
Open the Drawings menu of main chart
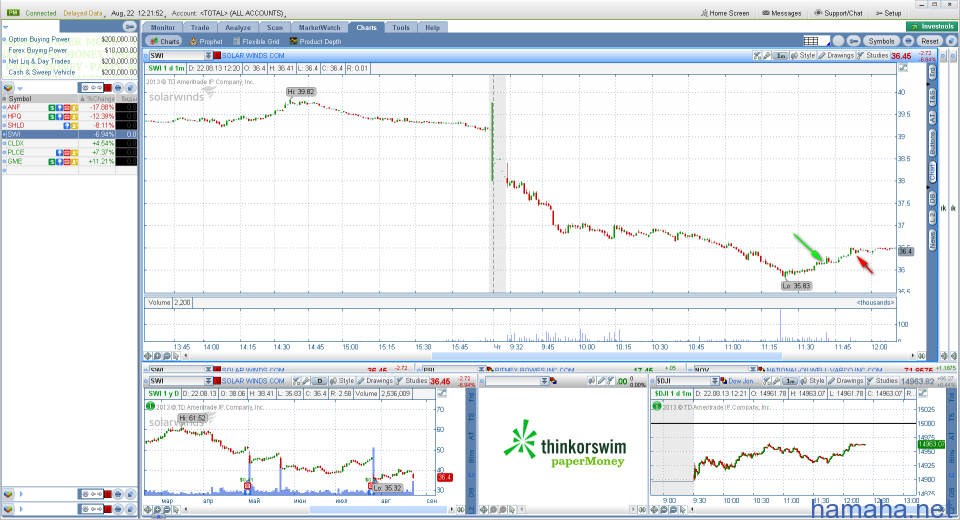pyautogui.click(x=836, y=55)
